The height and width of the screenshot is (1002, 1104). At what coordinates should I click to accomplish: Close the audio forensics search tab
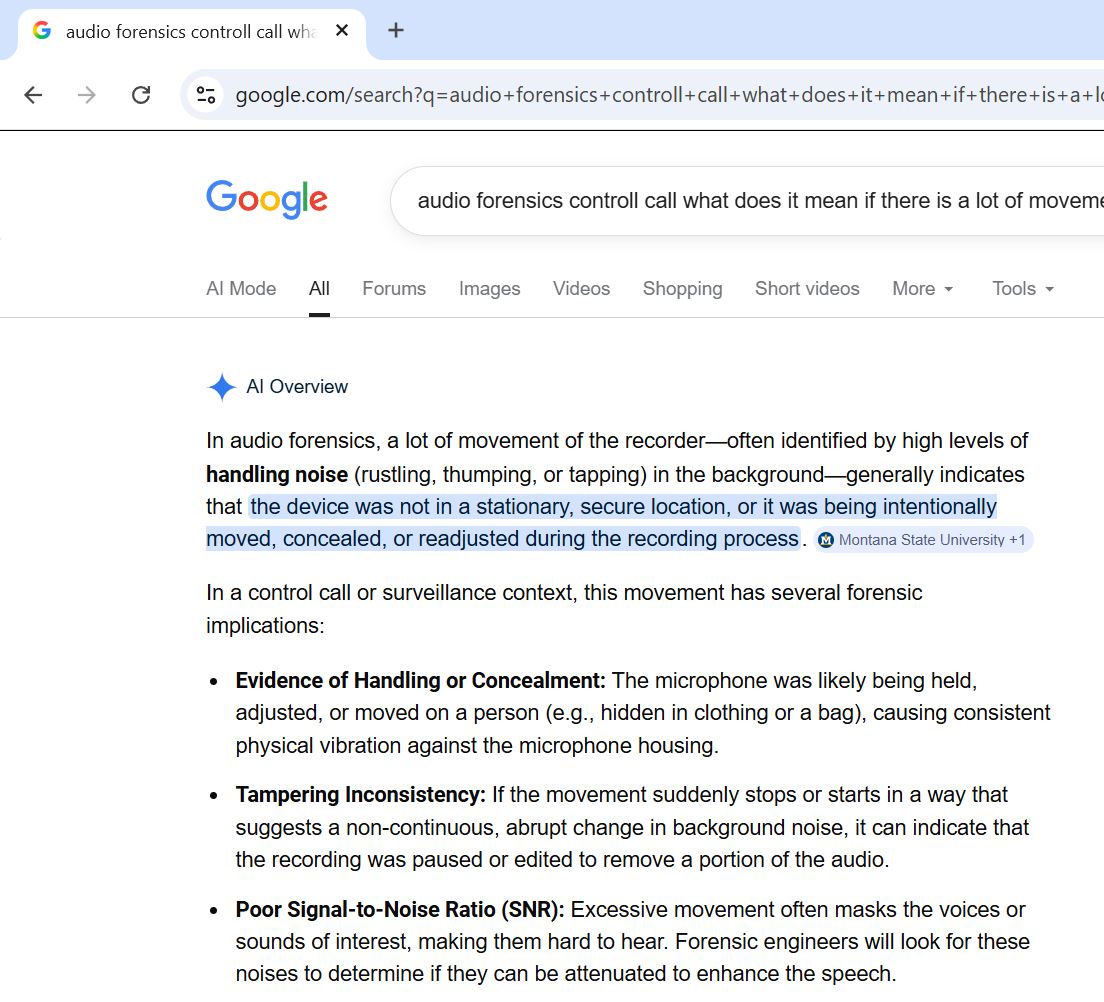342,30
